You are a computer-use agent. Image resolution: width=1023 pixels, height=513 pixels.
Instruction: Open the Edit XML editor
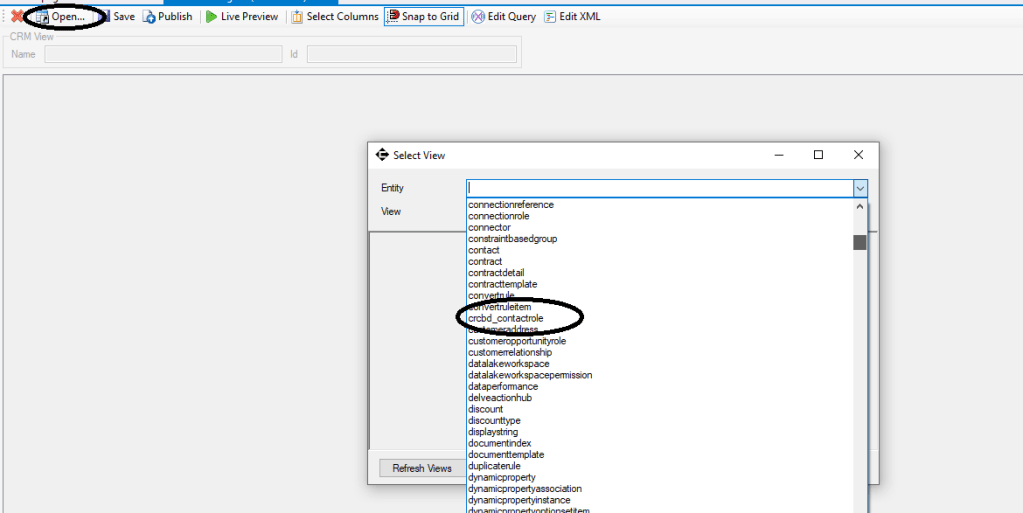tap(550, 17)
